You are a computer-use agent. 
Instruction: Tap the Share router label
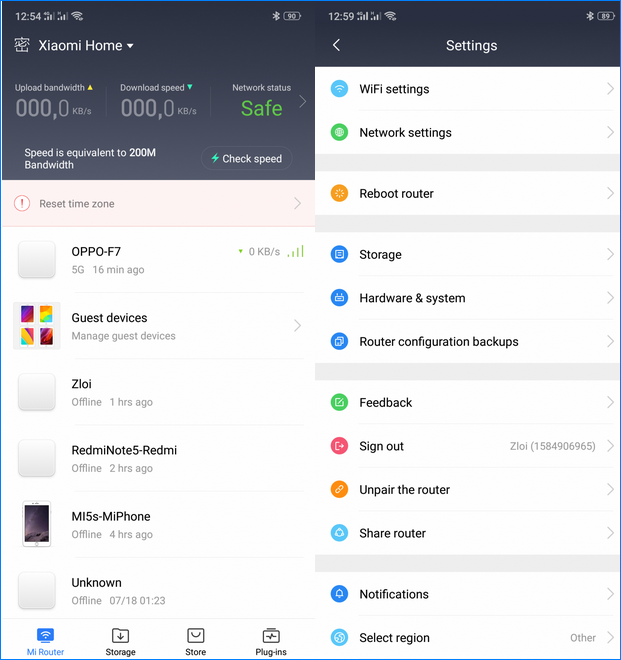[392, 533]
